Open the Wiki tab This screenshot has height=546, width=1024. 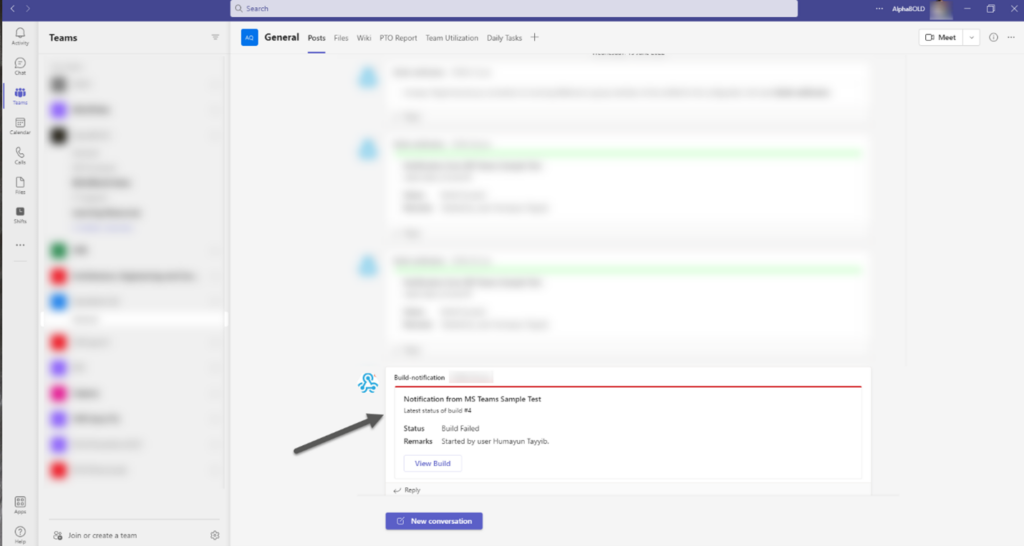(364, 38)
